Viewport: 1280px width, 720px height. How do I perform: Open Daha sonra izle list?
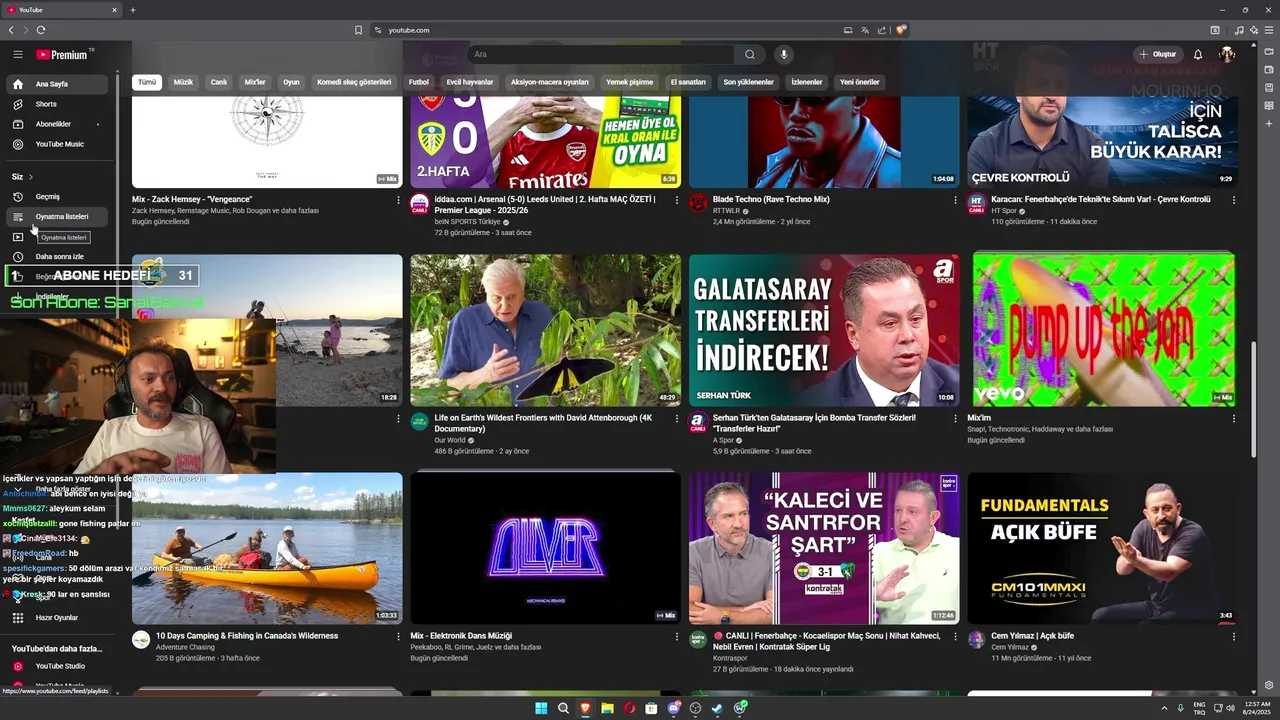click(x=56, y=257)
